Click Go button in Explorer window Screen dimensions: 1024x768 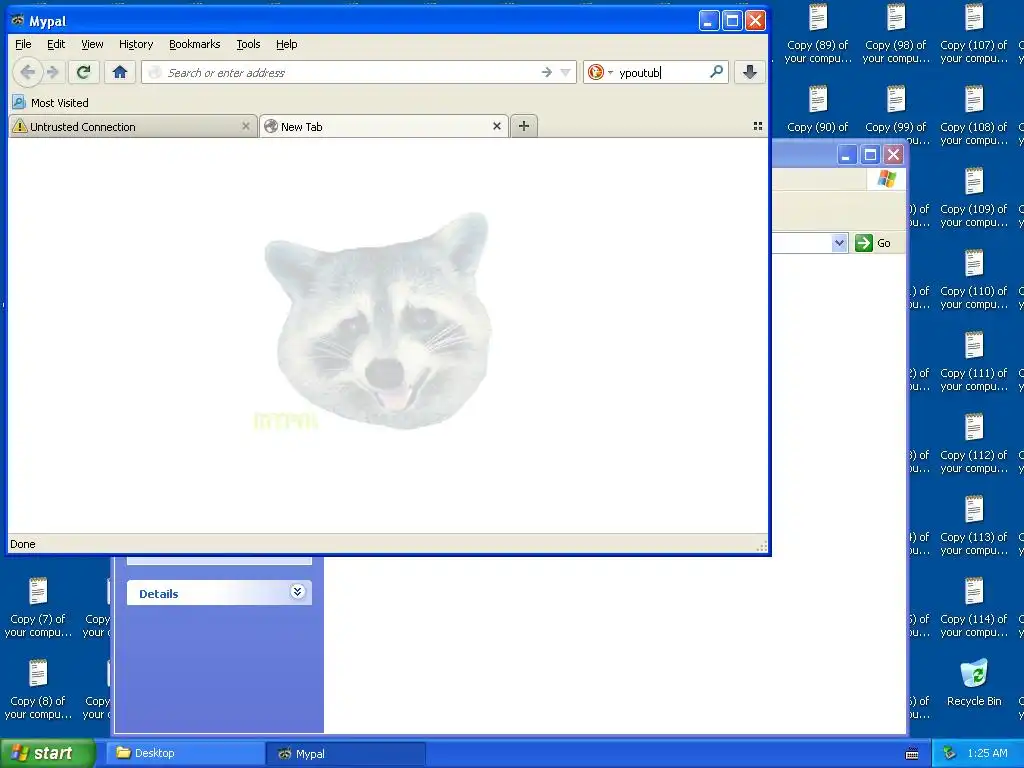pos(873,243)
